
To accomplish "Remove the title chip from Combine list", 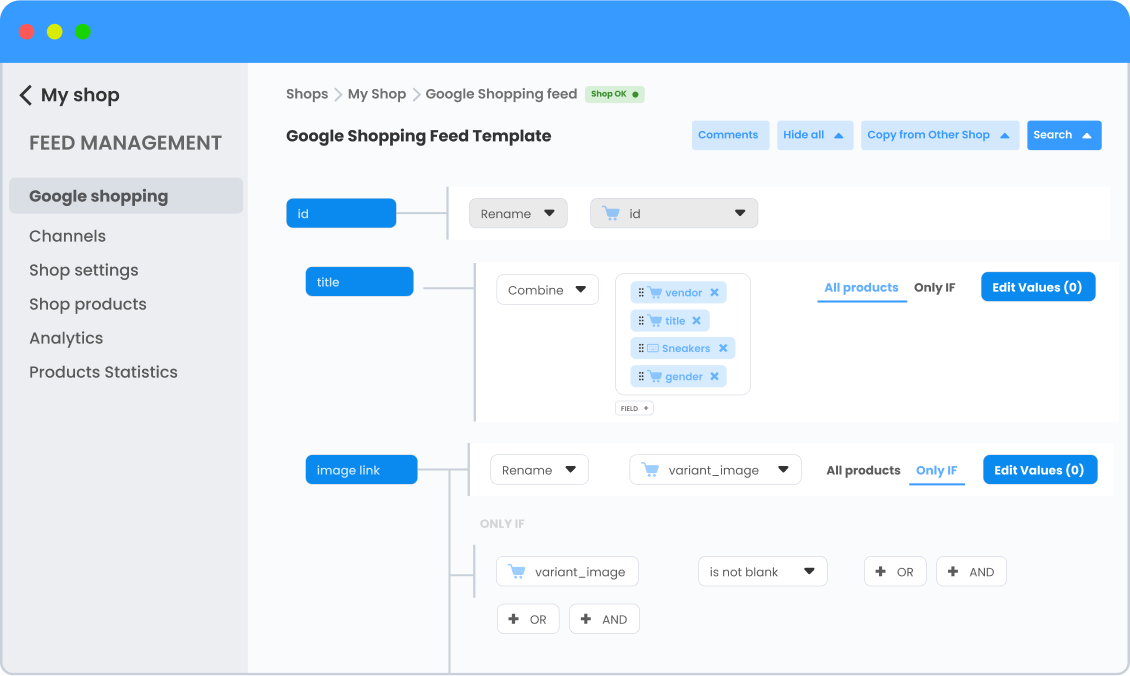I will (x=697, y=321).
